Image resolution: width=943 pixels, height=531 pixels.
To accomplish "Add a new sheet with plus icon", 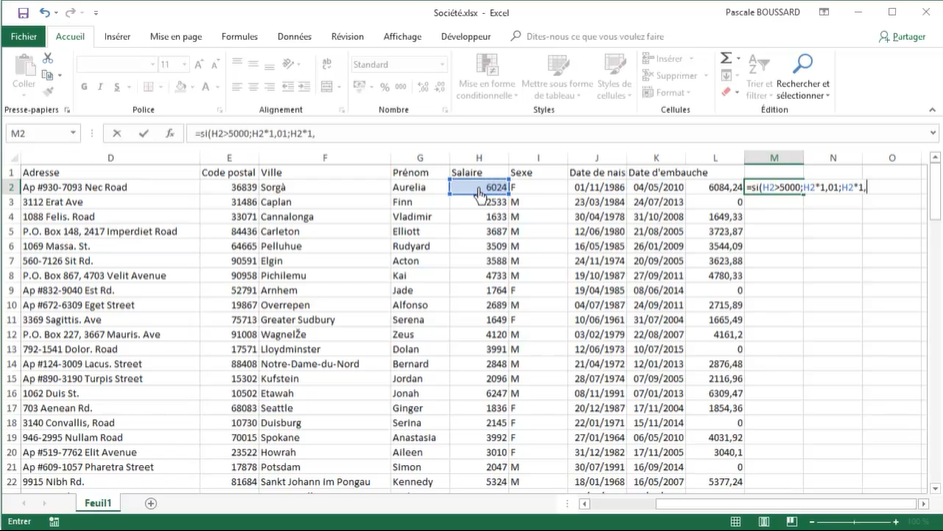I will (x=151, y=503).
